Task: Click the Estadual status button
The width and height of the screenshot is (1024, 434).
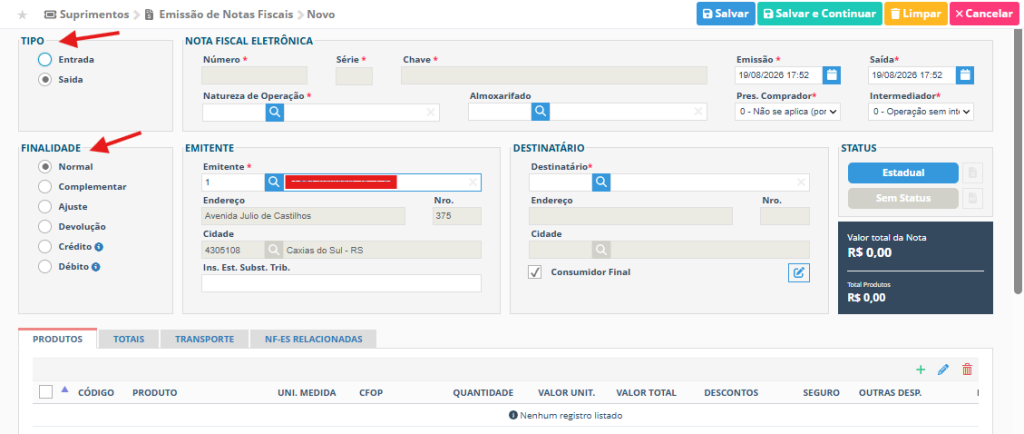Action: [903, 173]
